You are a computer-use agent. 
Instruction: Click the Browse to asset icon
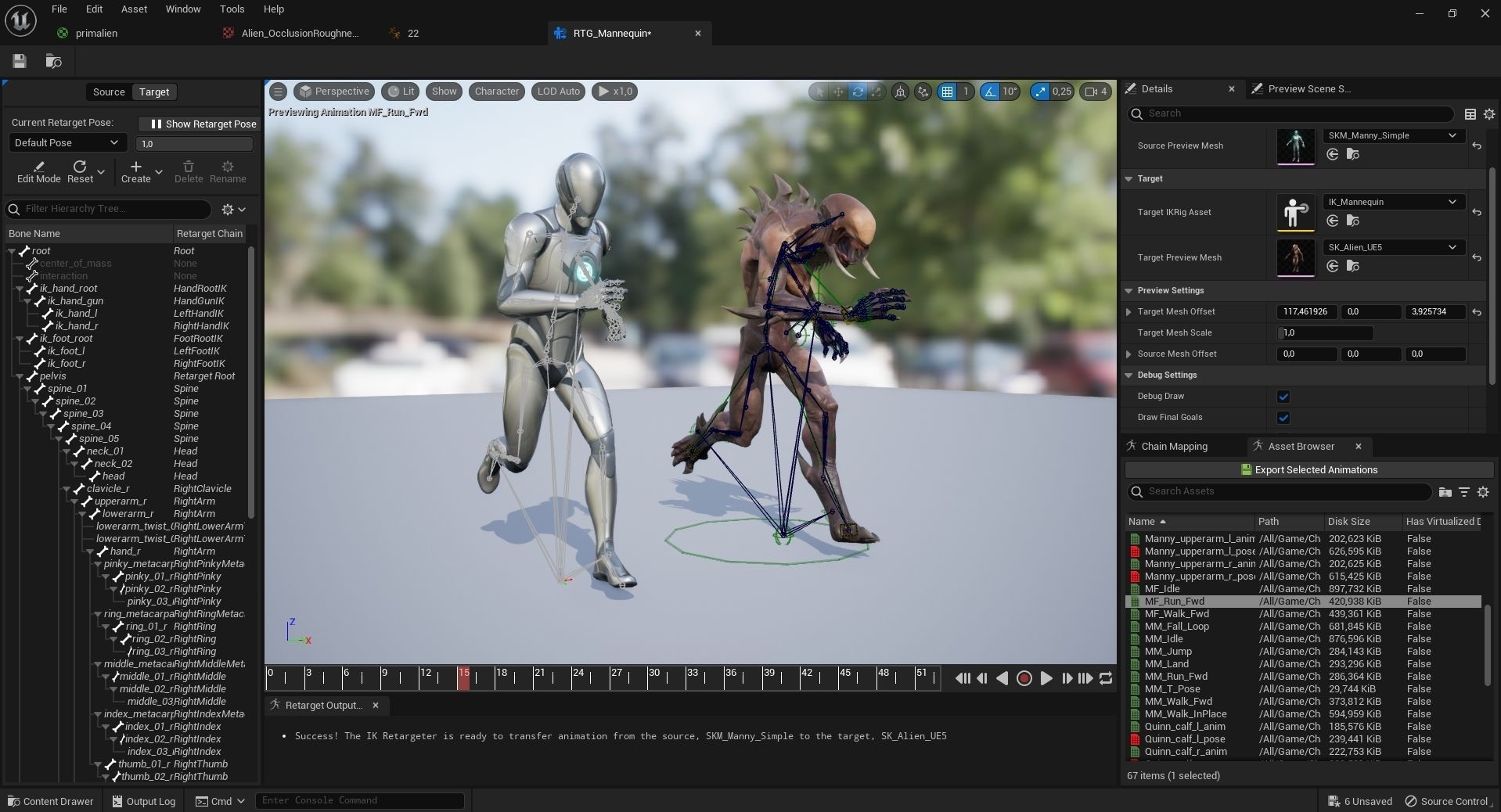(53, 61)
